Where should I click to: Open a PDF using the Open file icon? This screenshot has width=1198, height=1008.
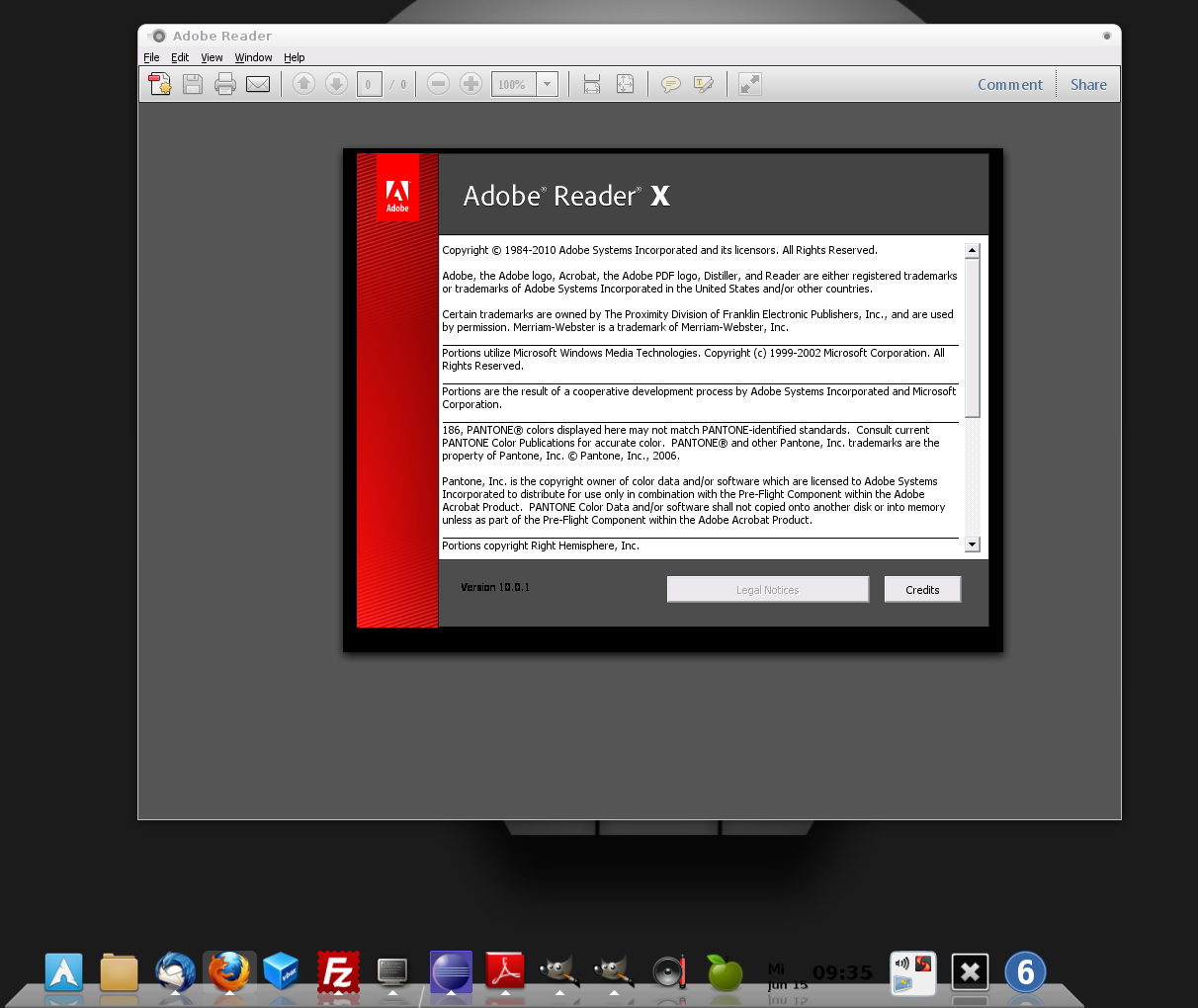160,84
